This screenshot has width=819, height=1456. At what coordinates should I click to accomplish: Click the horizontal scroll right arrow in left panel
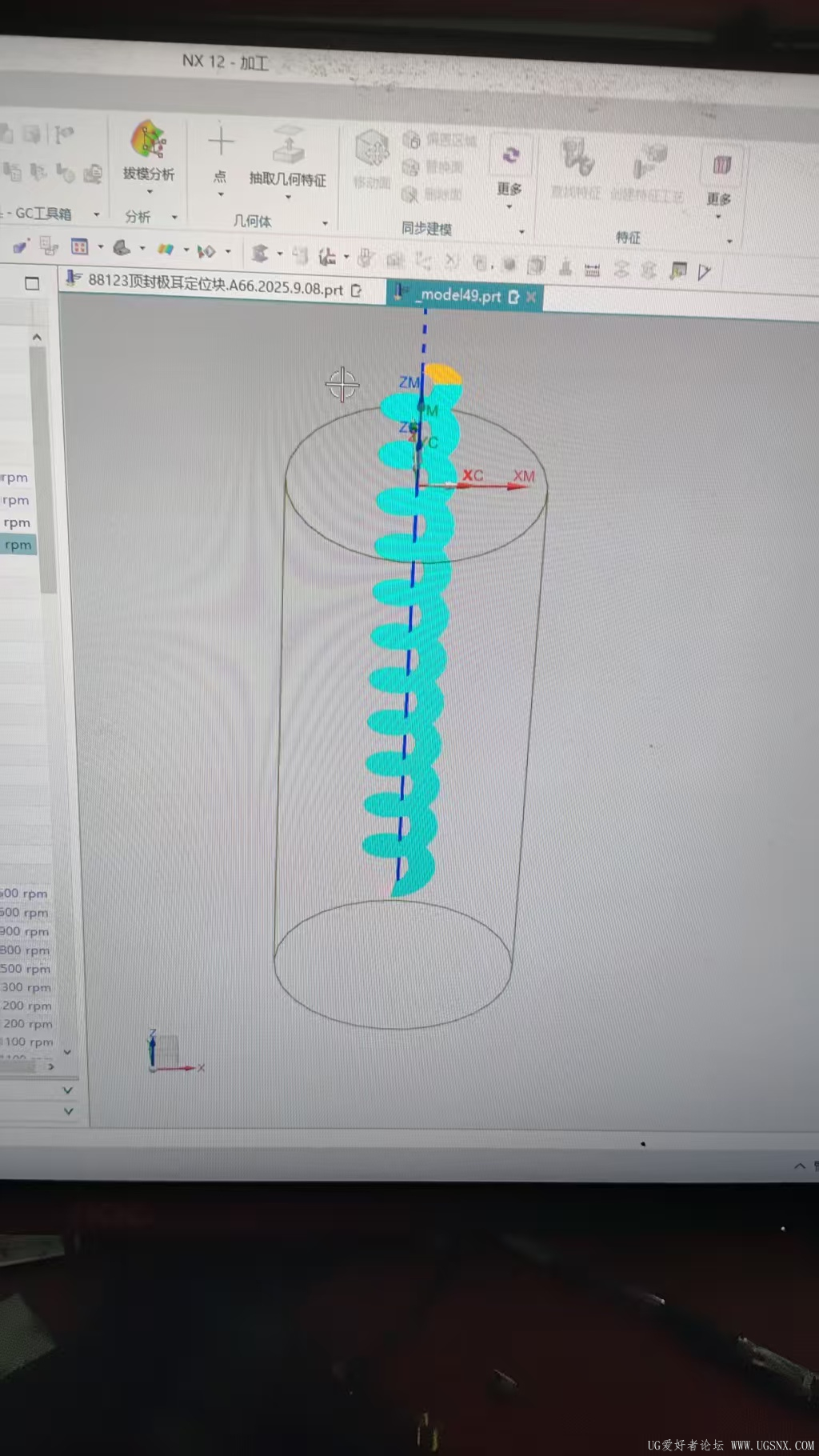point(51,1066)
